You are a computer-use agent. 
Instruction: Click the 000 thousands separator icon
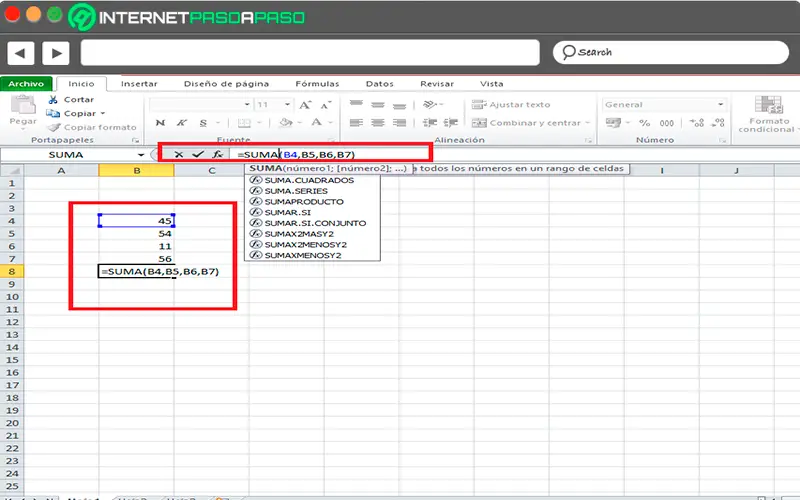click(x=666, y=123)
